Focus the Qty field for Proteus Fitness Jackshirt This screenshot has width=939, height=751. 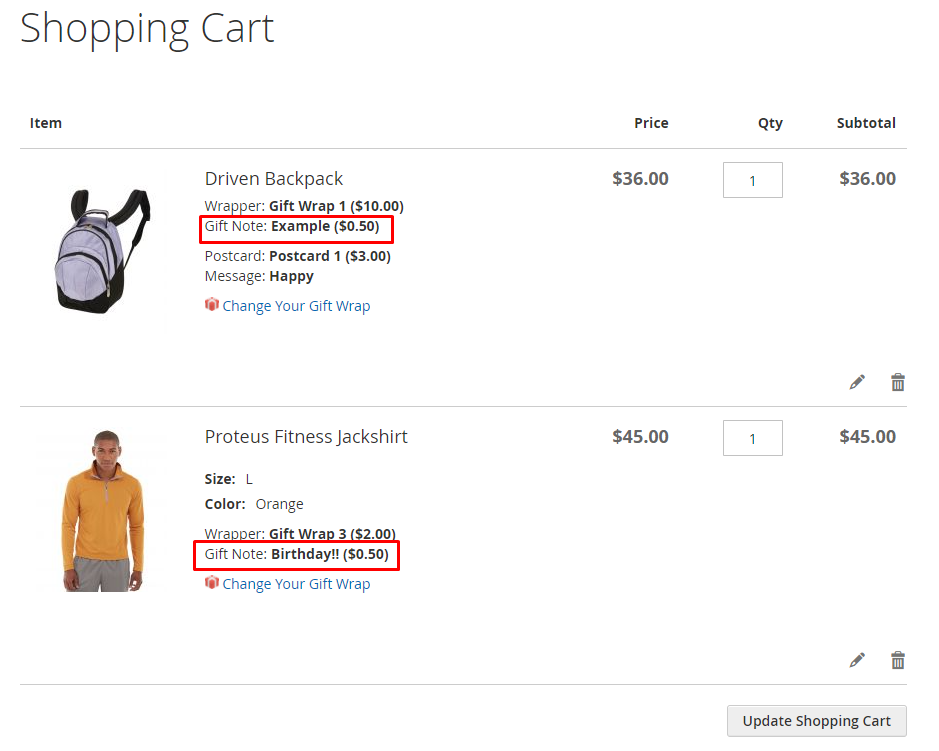(x=752, y=438)
